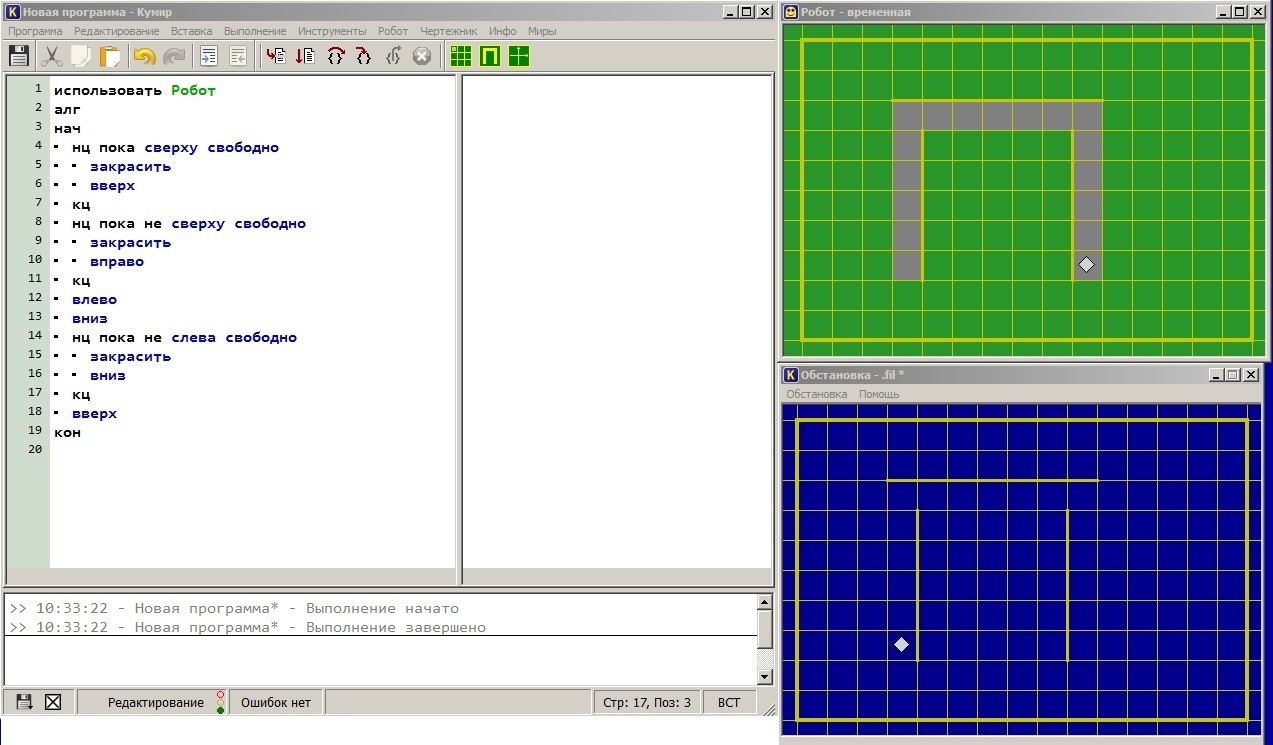Open the Программа menu

(x=35, y=31)
